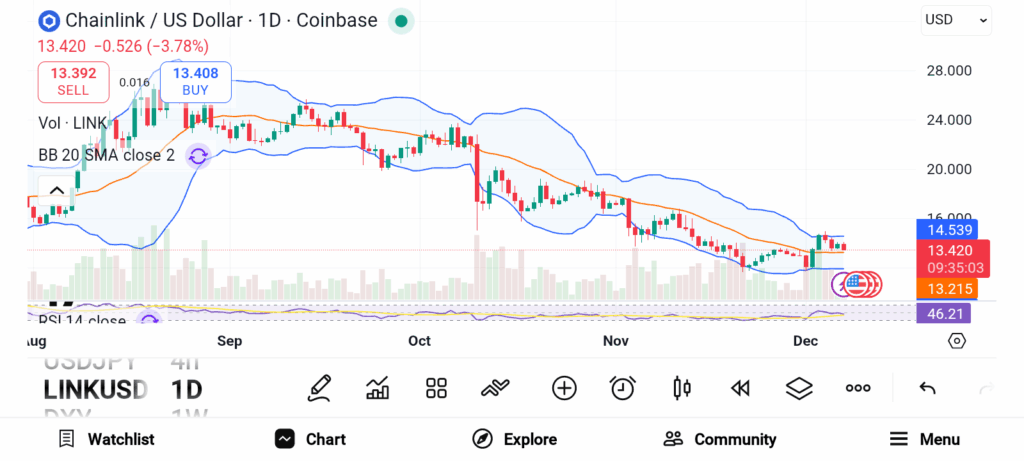
Task: Open the object tree layers icon
Action: tap(798, 388)
